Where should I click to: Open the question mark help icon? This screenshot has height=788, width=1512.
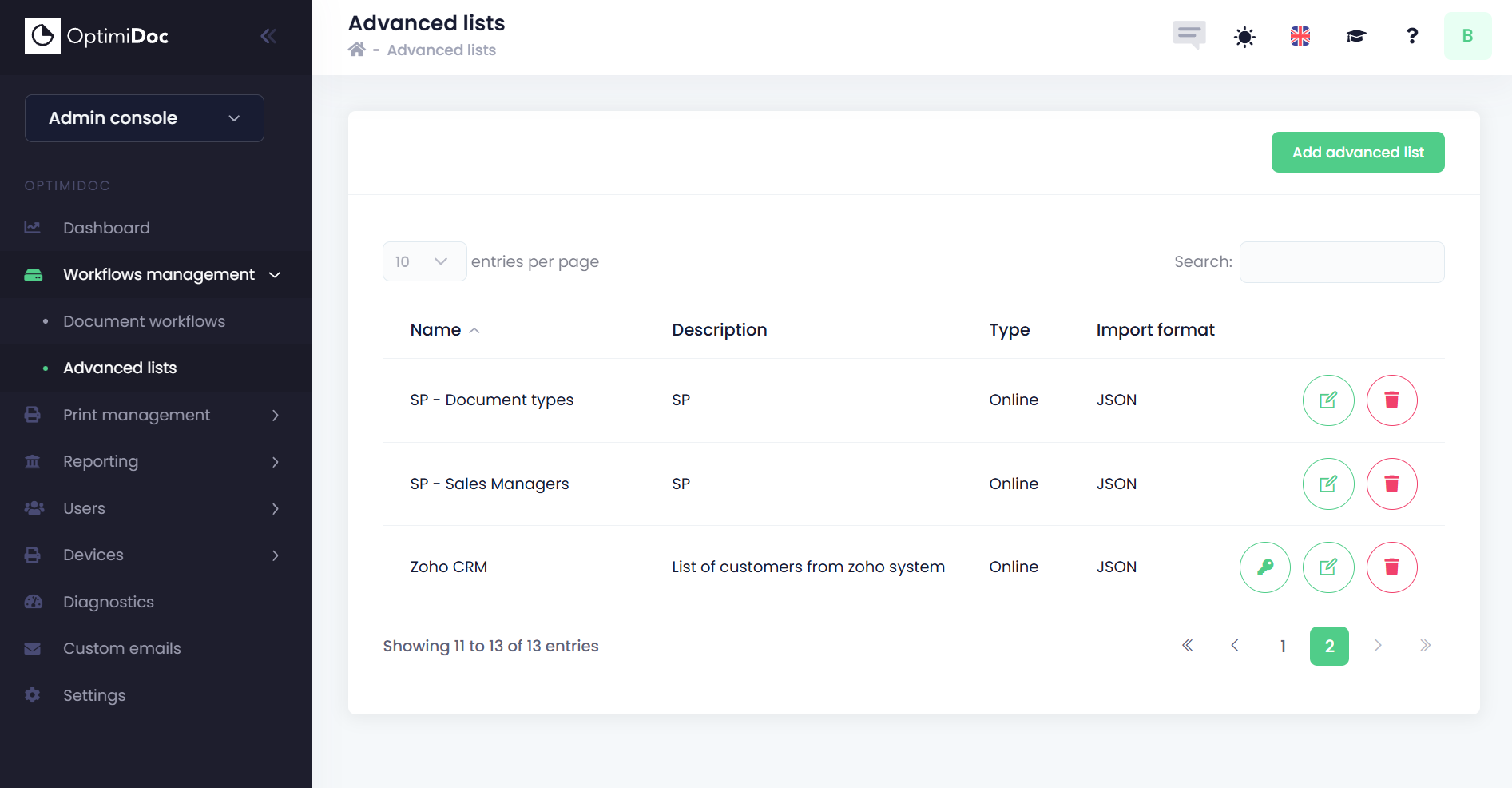(x=1411, y=36)
